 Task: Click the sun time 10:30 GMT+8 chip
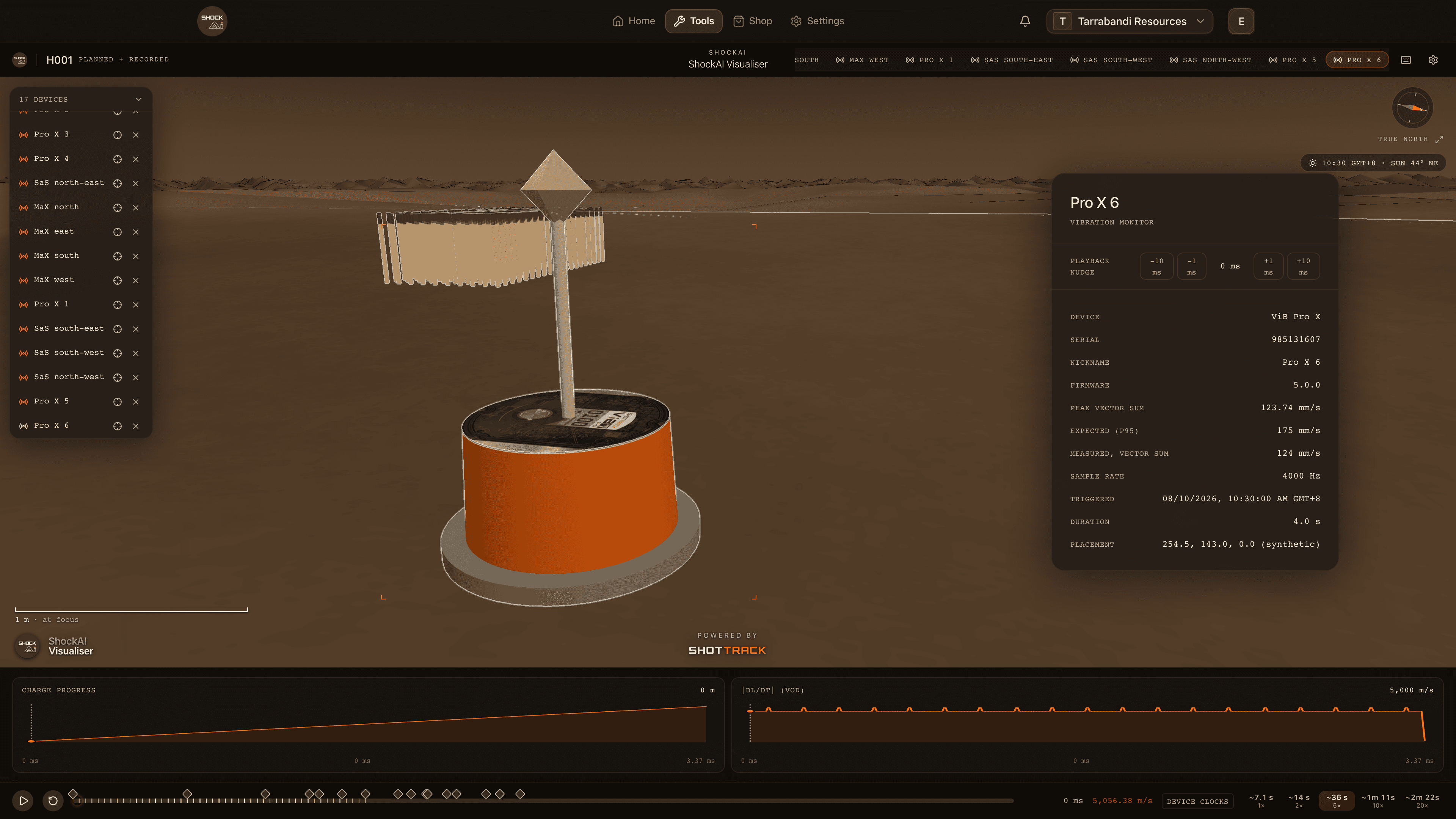[x=1373, y=163]
